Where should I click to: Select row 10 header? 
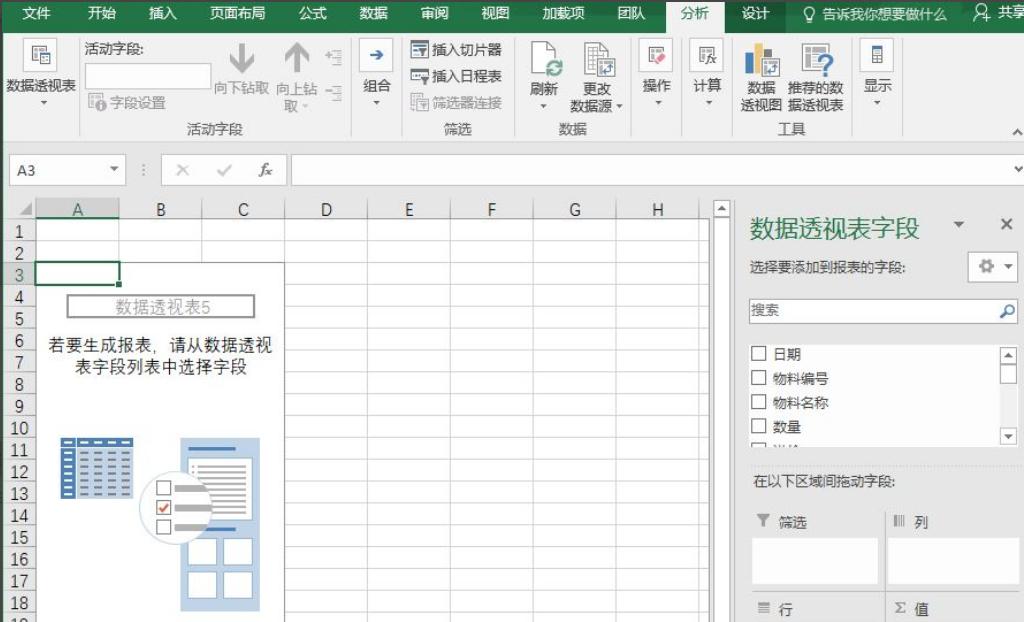pos(20,428)
